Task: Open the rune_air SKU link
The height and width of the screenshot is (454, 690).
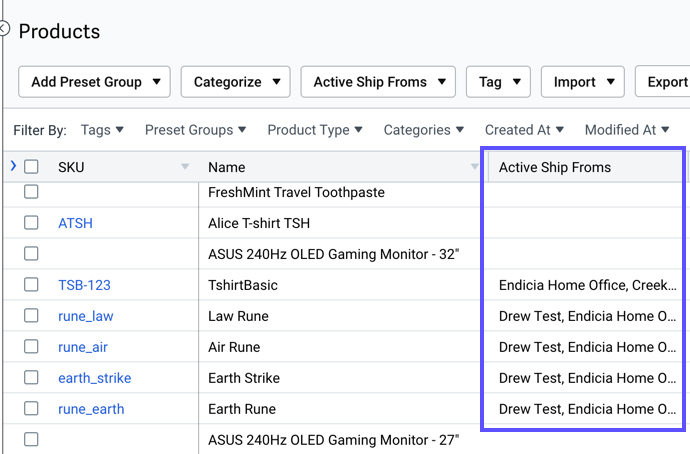Action: 83,347
